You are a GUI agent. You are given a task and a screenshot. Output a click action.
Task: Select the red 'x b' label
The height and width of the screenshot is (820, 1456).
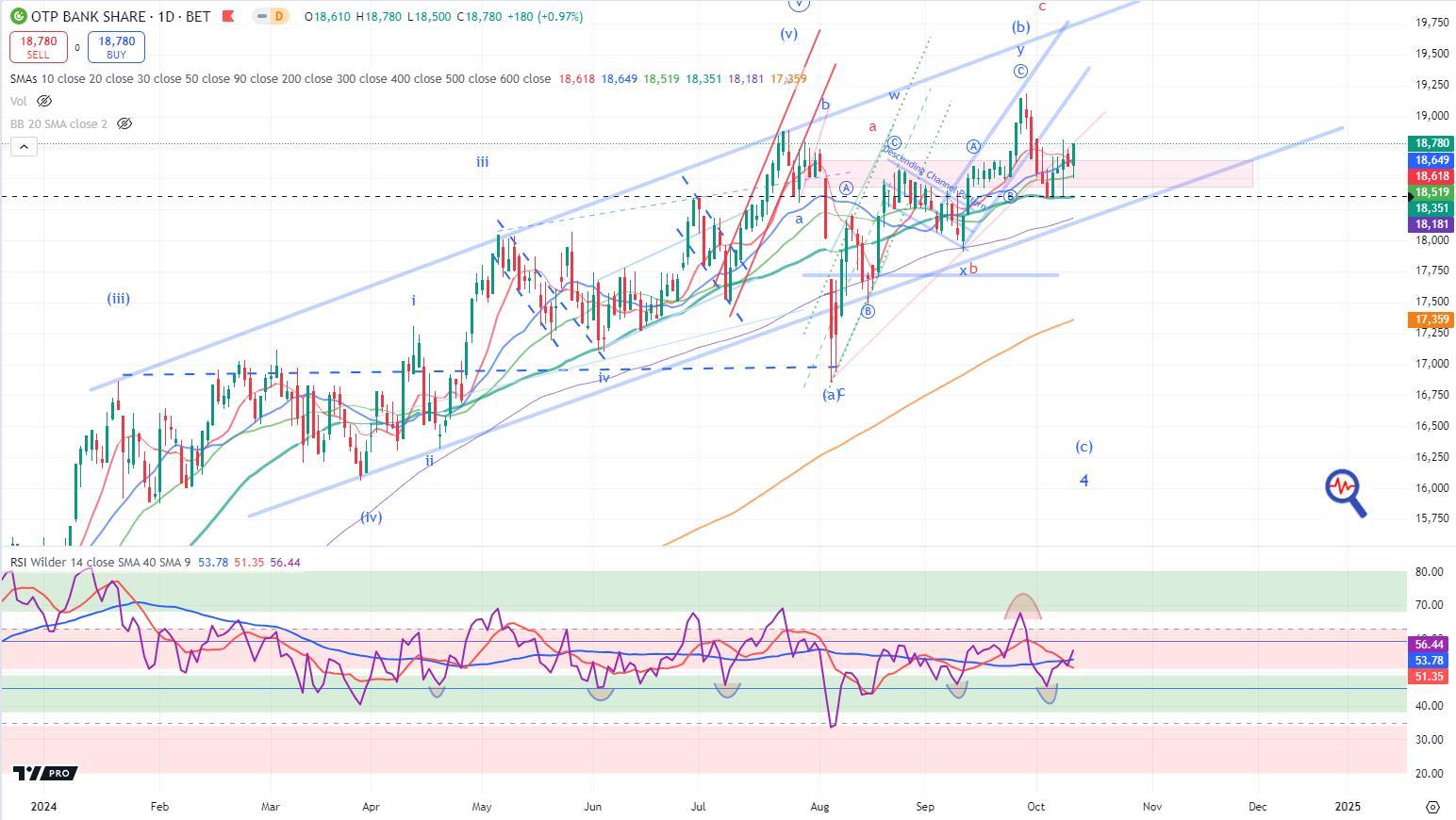968,270
